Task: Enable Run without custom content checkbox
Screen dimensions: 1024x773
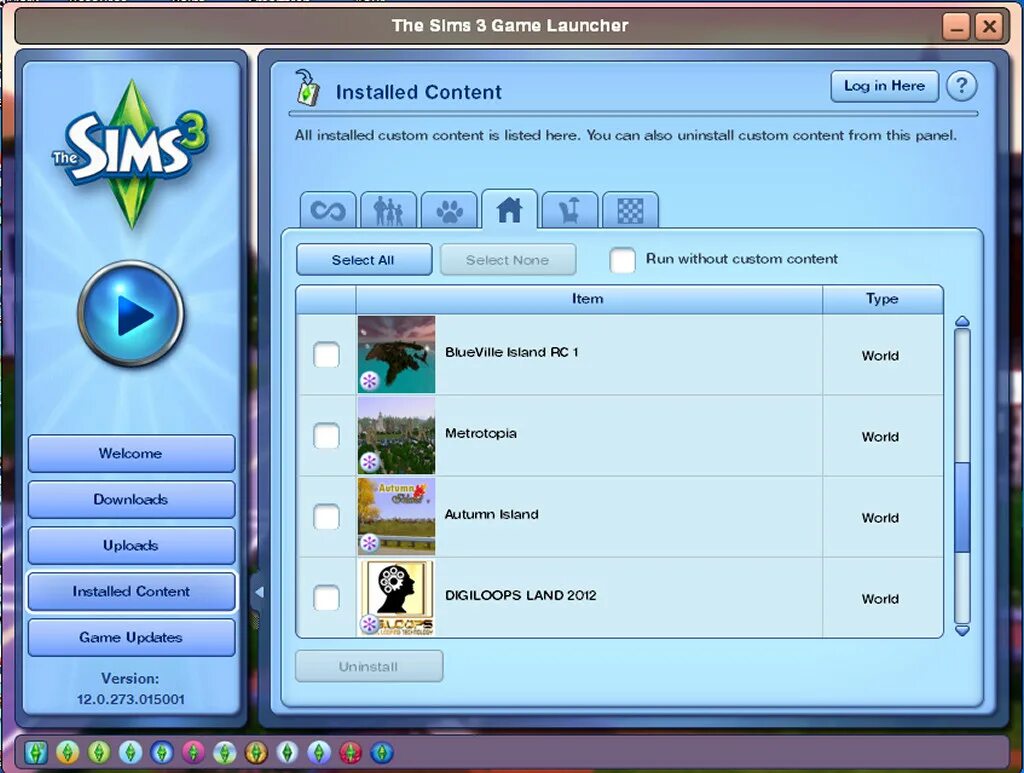Action: (x=622, y=260)
